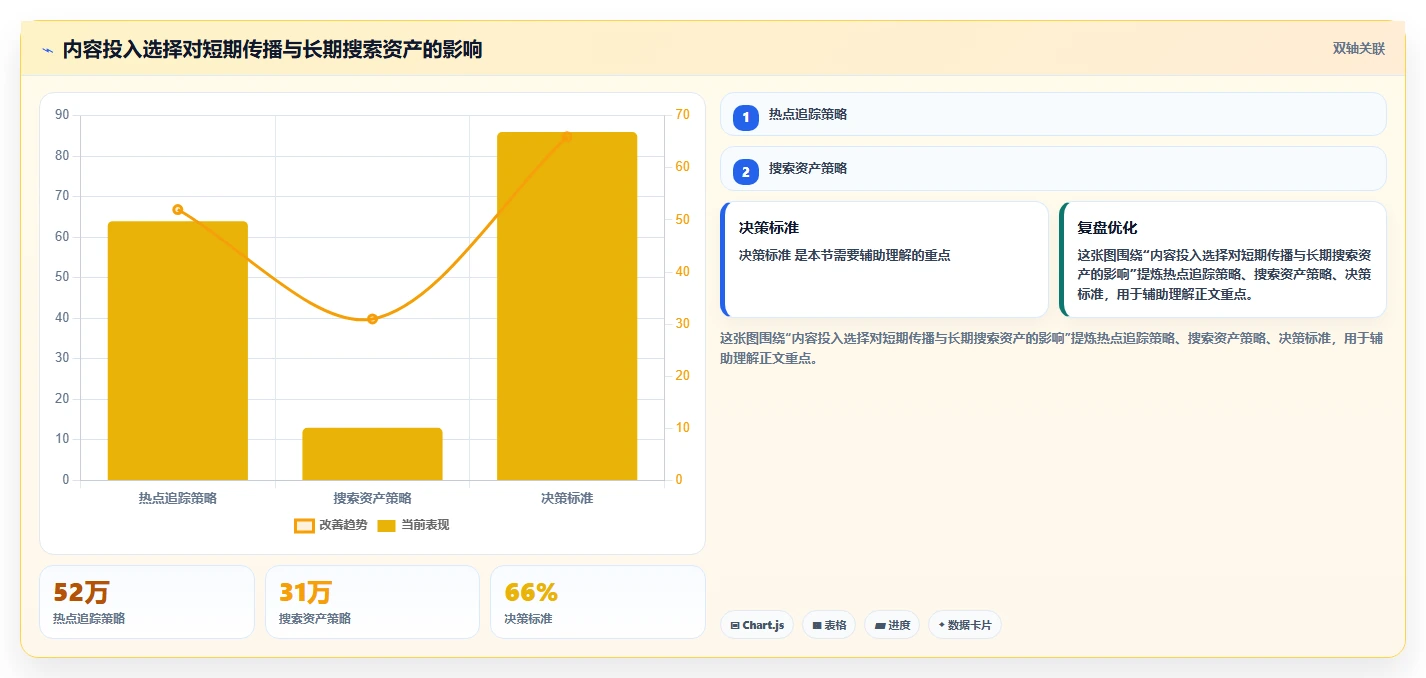This screenshot has width=1426, height=678.
Task: Click the right axis value 70
Action: point(683,115)
